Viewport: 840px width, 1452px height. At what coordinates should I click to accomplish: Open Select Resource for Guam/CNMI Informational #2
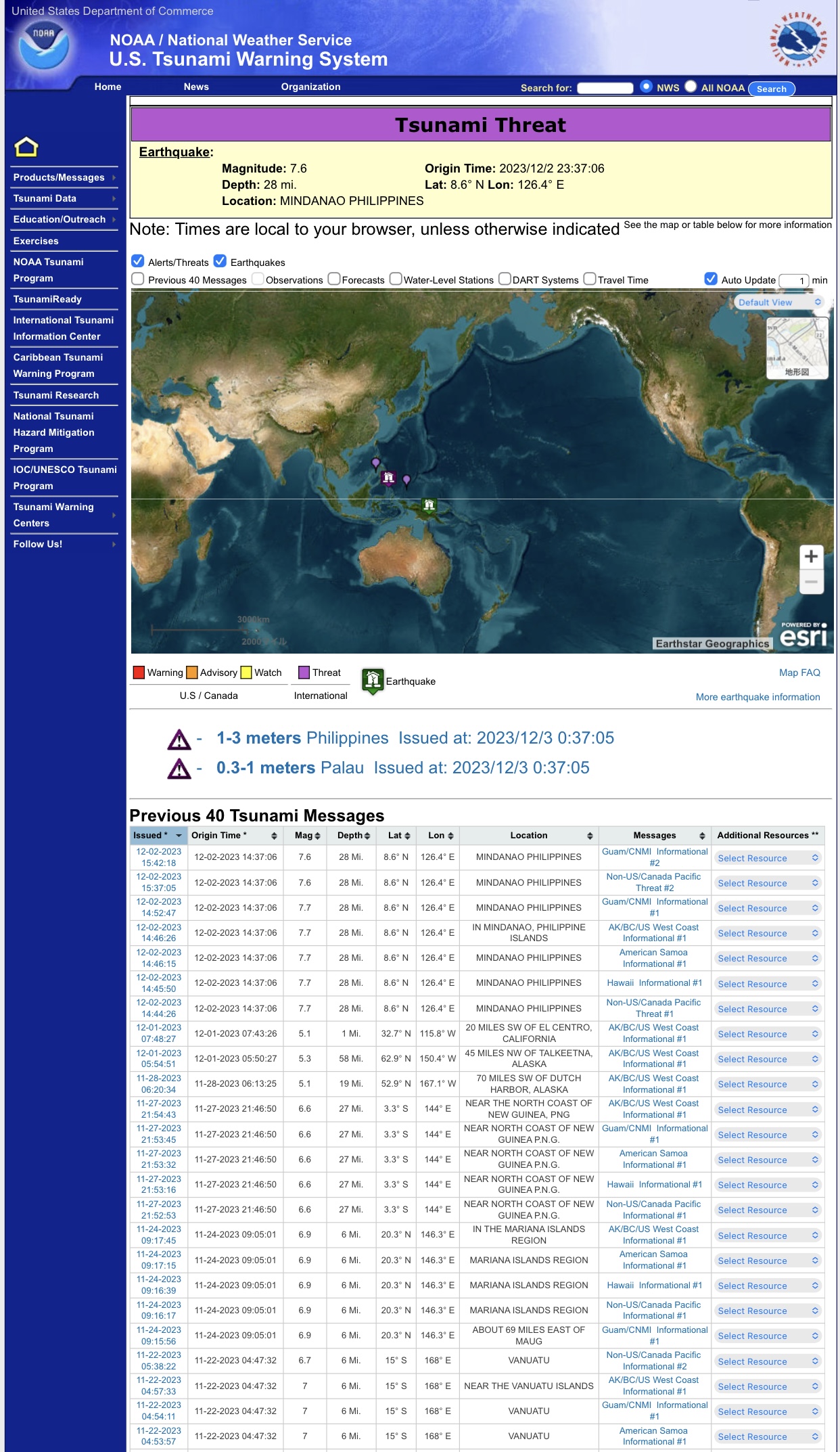[768, 858]
